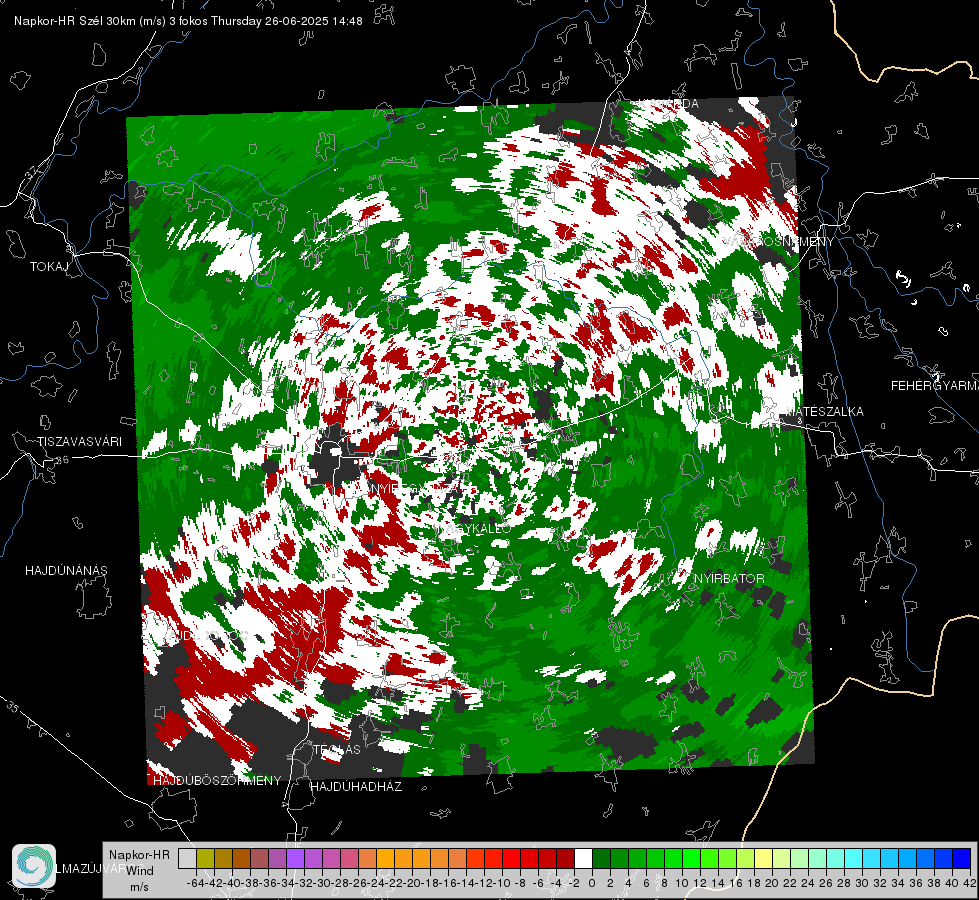Click the swirl logo icon beside the legend

pos(34,866)
